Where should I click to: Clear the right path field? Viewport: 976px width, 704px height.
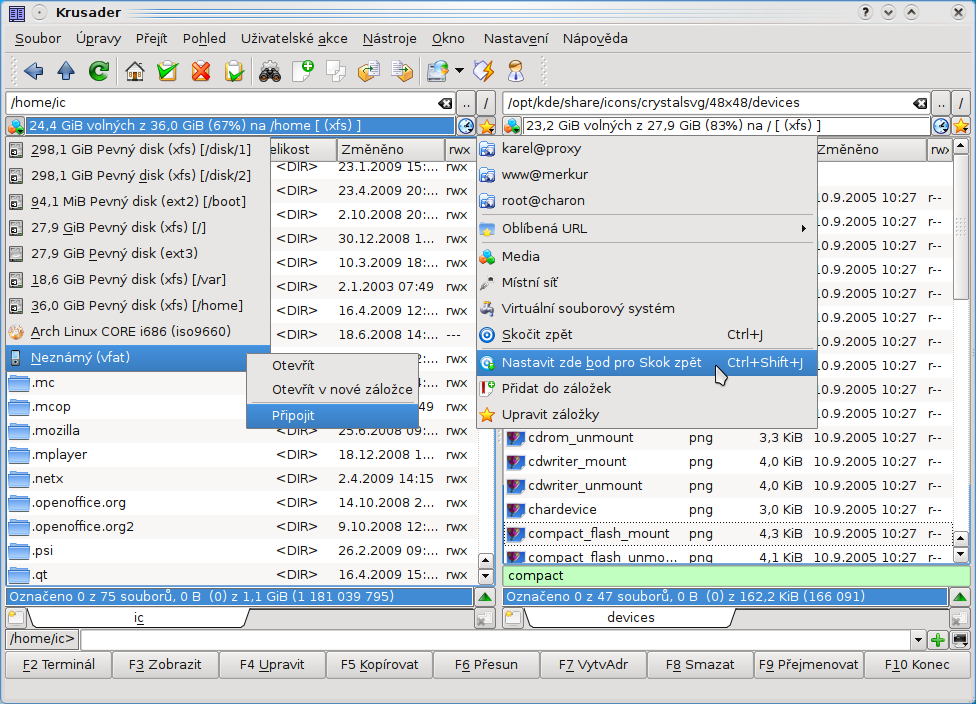[x=920, y=103]
